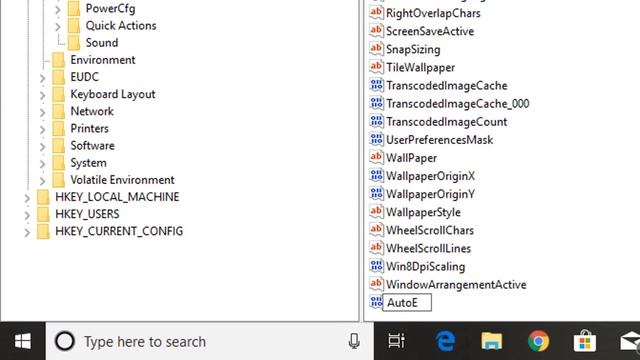
Task: Select the Sound tree key
Action: 102,42
